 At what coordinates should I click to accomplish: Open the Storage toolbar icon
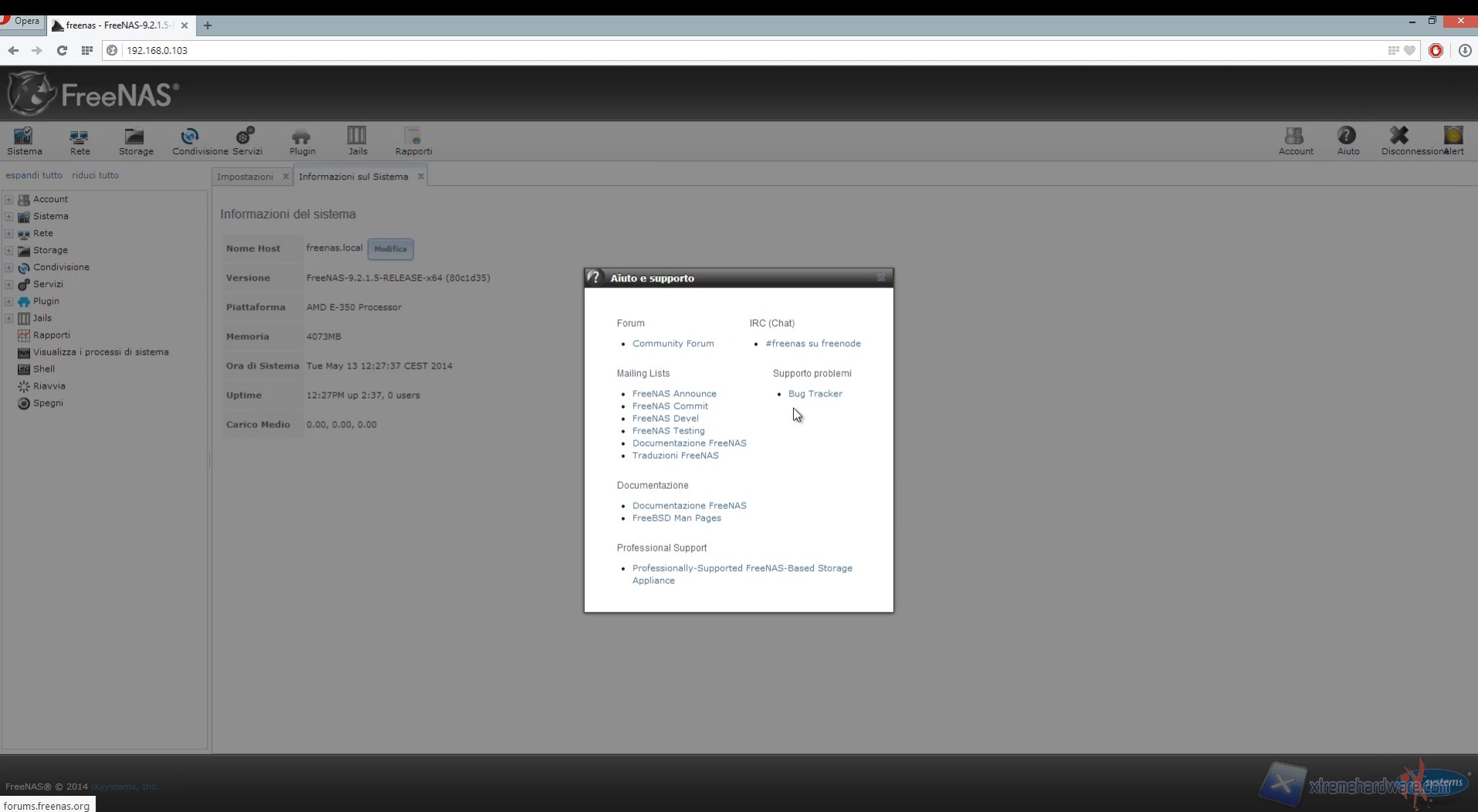pyautogui.click(x=135, y=141)
